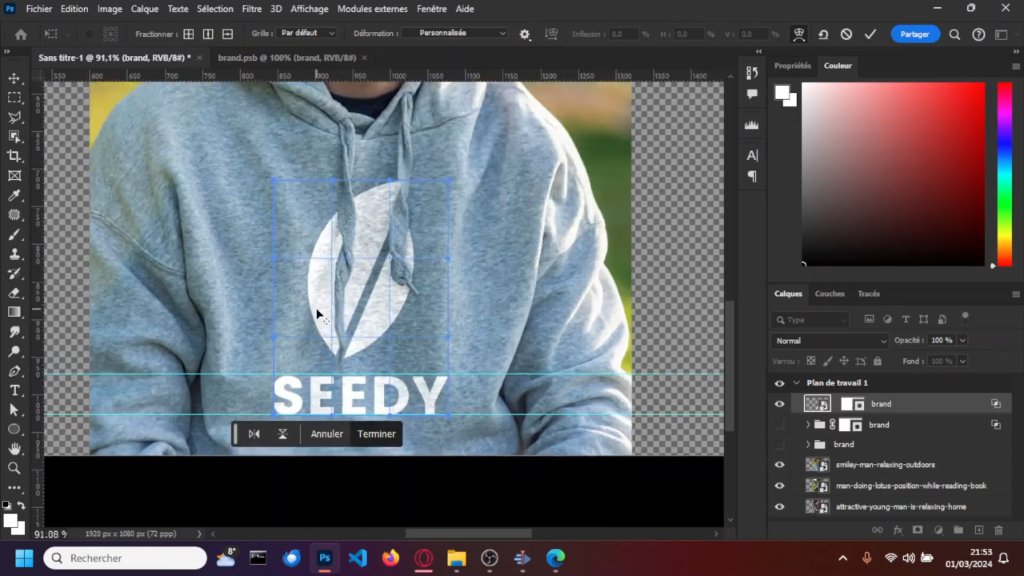This screenshot has width=1024, height=576.
Task: Show the plain brand folder layer
Action: click(x=779, y=445)
